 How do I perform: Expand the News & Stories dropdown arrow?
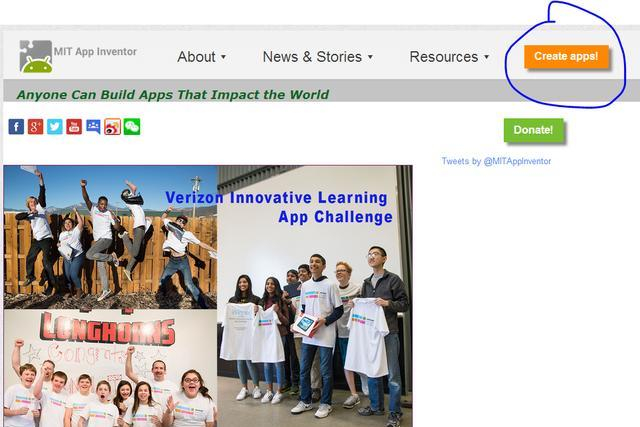pos(370,57)
